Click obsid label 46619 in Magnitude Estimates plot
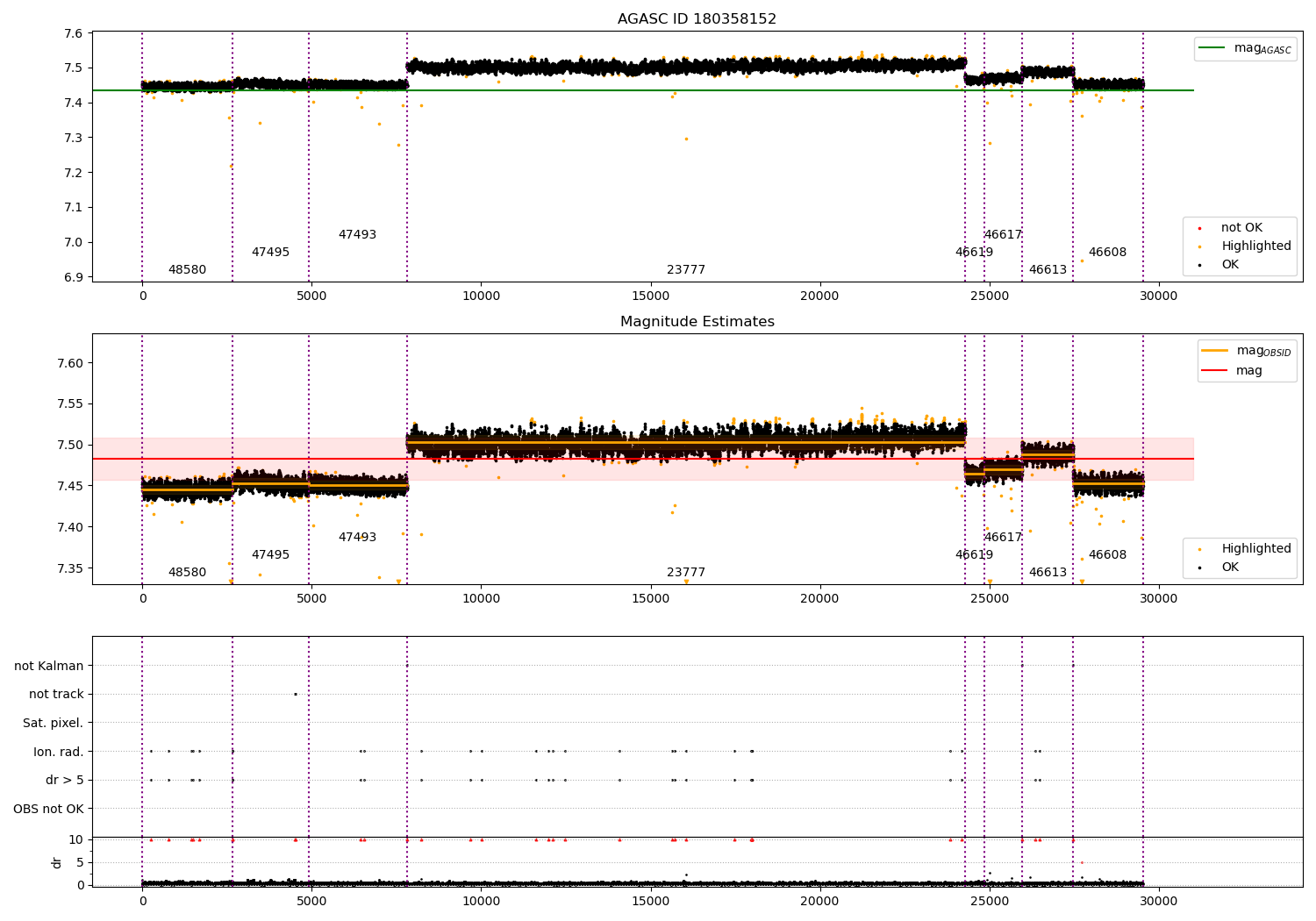Image resolution: width=1316 pixels, height=921 pixels. tap(974, 555)
